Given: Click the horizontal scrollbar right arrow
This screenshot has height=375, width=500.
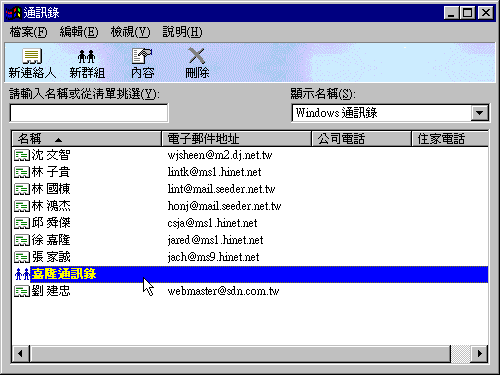Looking at the screenshot, I should 479,353.
